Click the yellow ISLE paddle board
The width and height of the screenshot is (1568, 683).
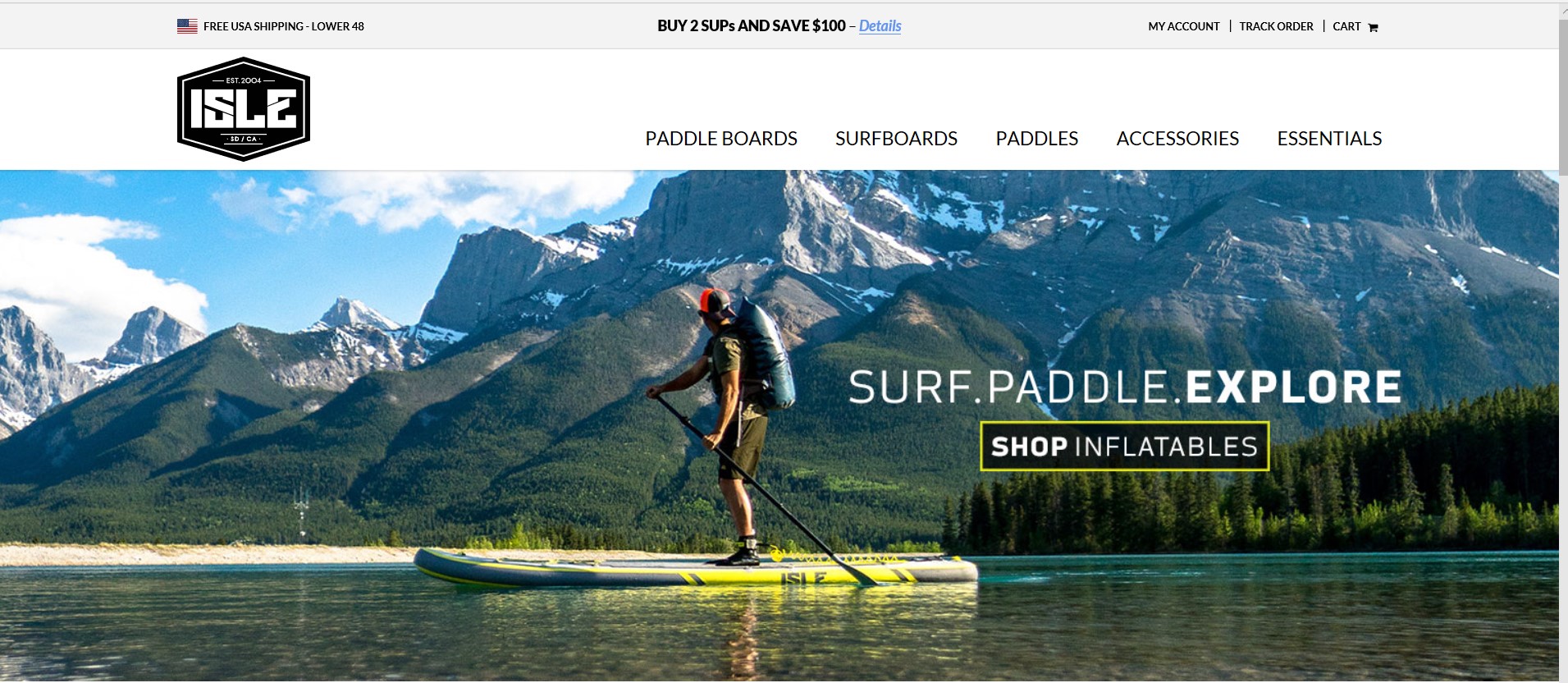[696, 568]
